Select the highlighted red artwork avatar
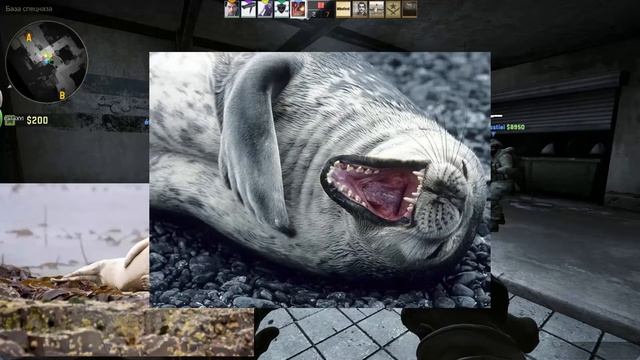This screenshot has height=360, width=640. pos(298,9)
